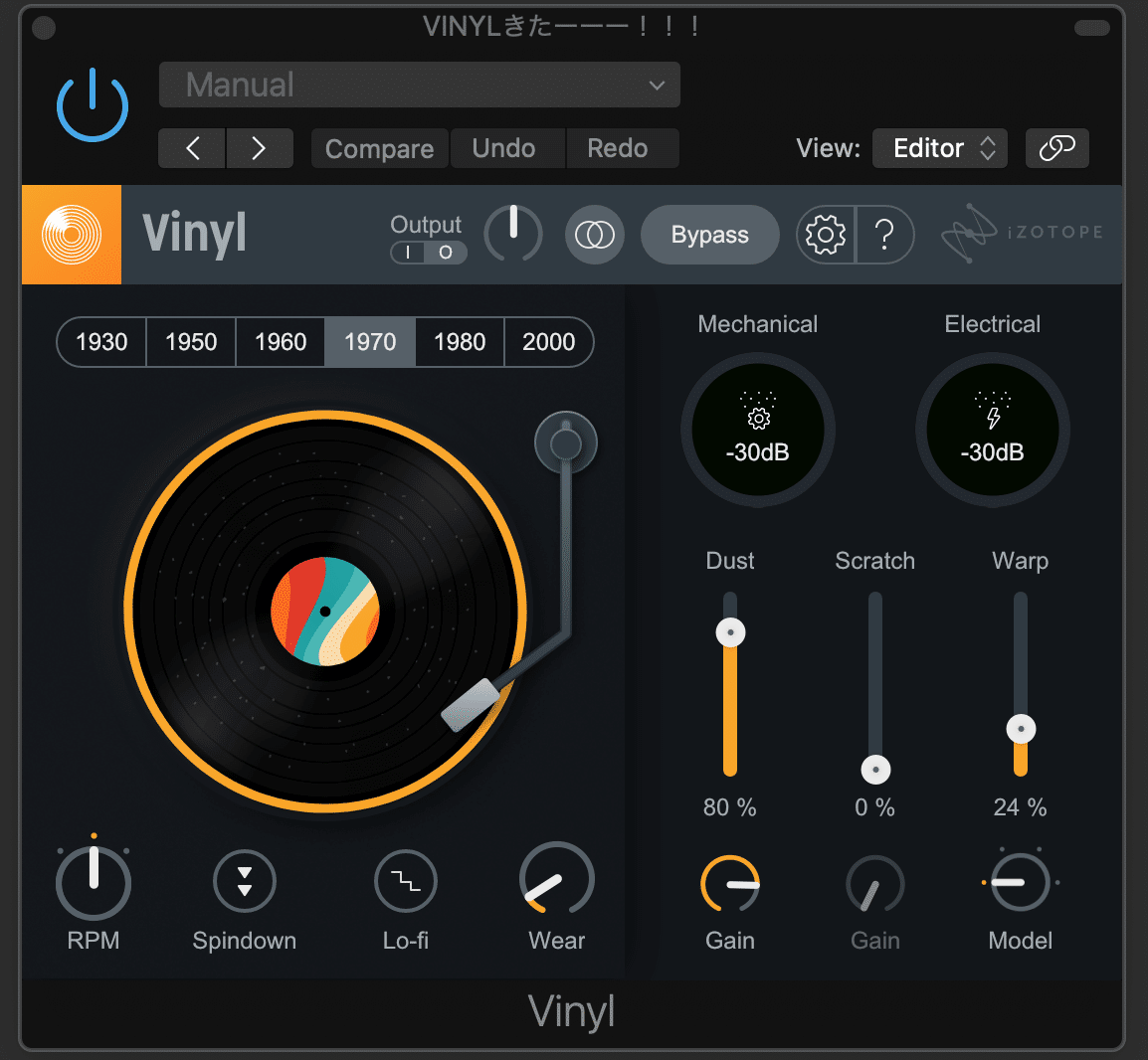Select the 1980 era tab
The image size is (1148, 1060).
[x=460, y=342]
